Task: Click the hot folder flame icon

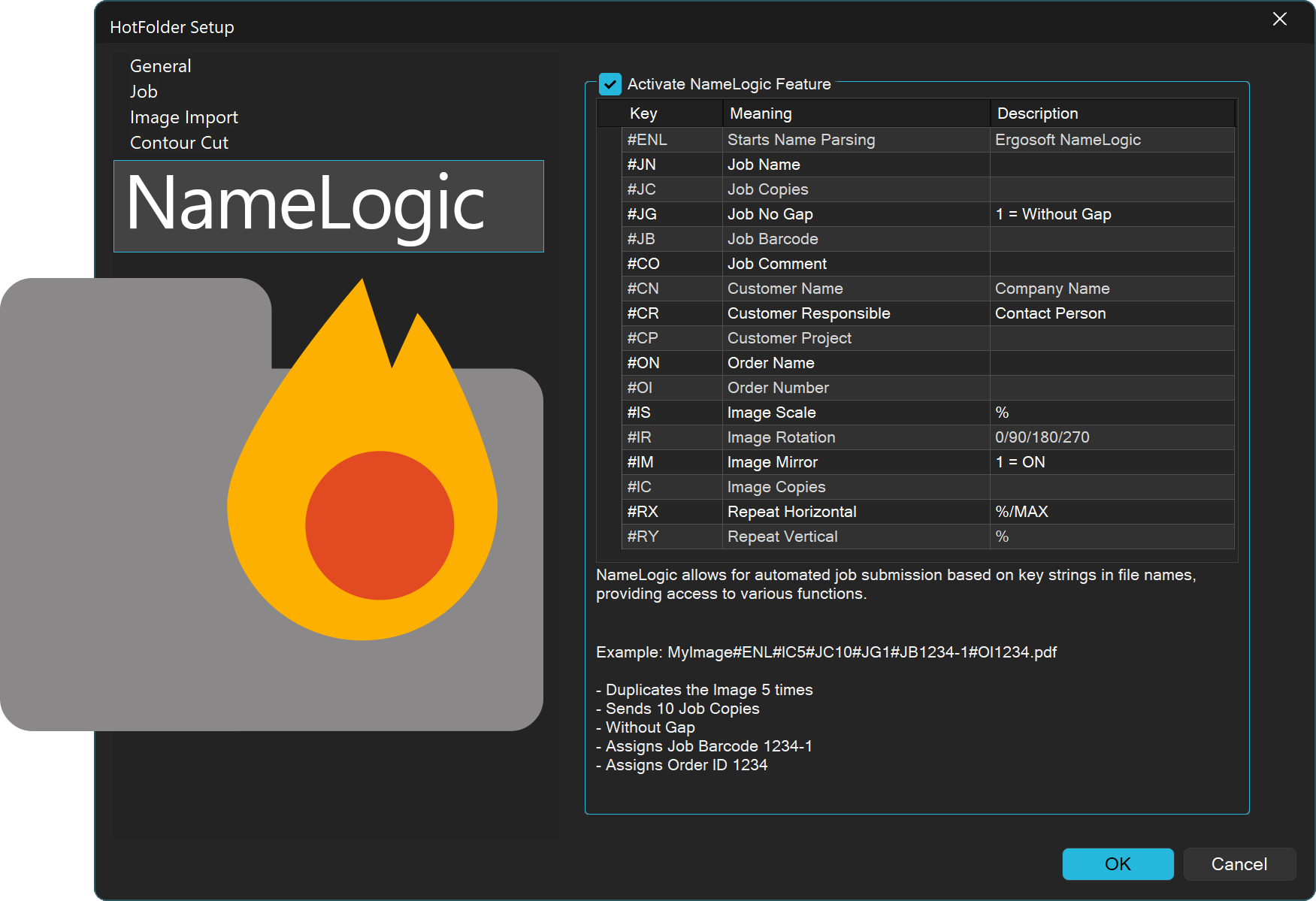Action: click(x=362, y=481)
